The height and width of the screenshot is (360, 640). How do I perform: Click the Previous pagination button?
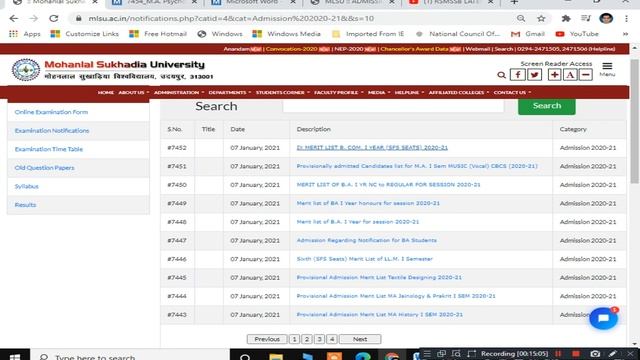(x=267, y=339)
